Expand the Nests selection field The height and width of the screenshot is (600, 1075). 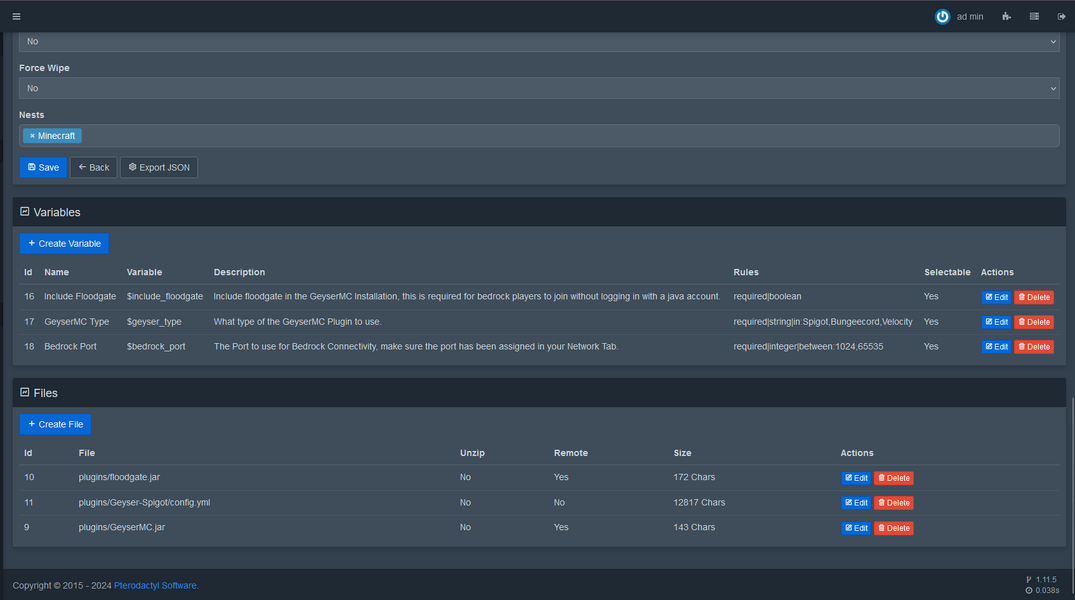tap(538, 135)
